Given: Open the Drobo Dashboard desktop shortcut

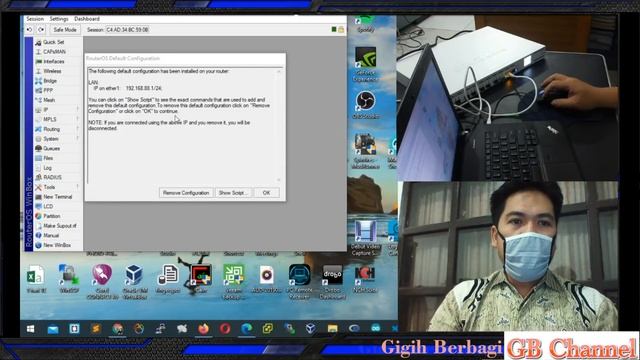Looking at the screenshot, I should [332, 282].
